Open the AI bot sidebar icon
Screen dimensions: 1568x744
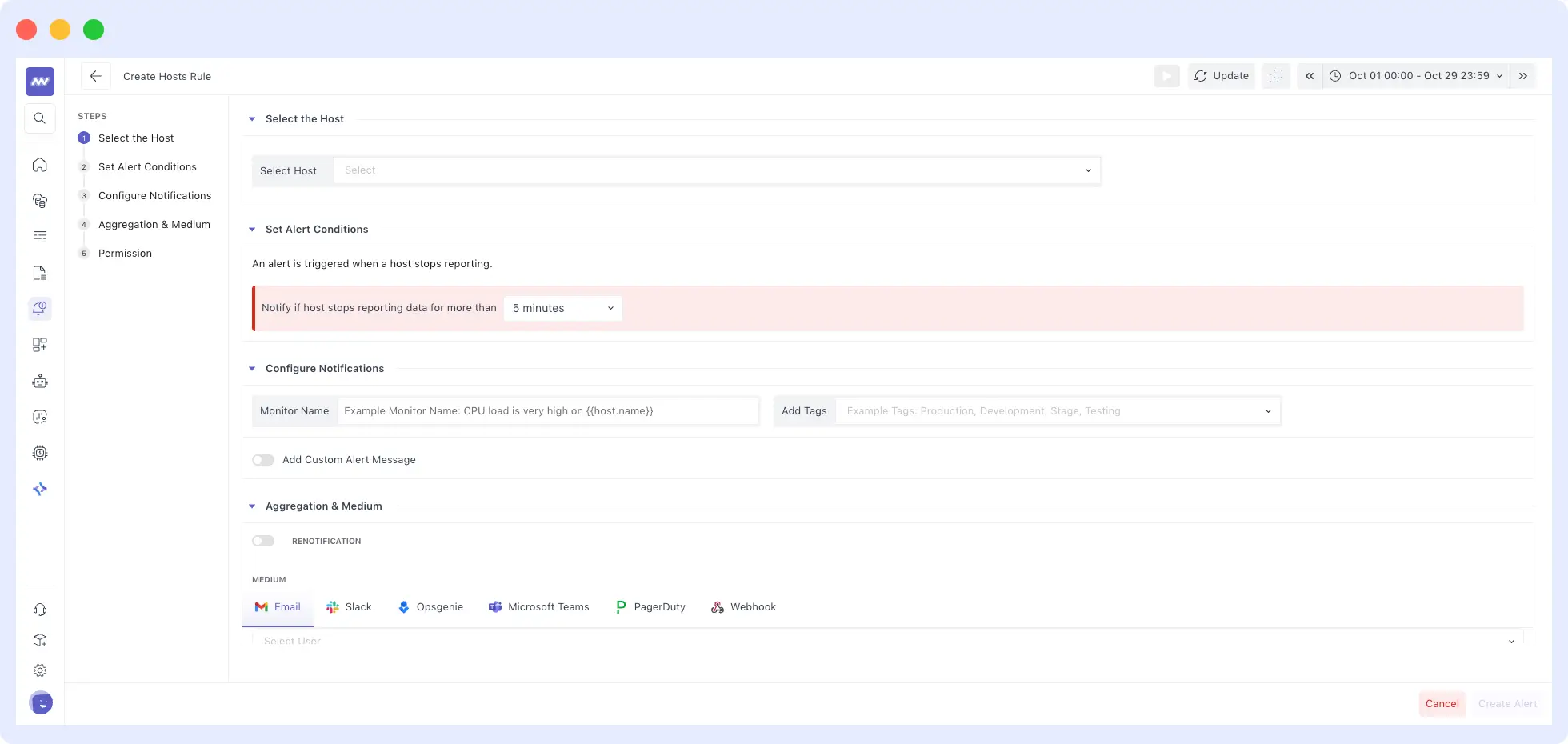39,381
